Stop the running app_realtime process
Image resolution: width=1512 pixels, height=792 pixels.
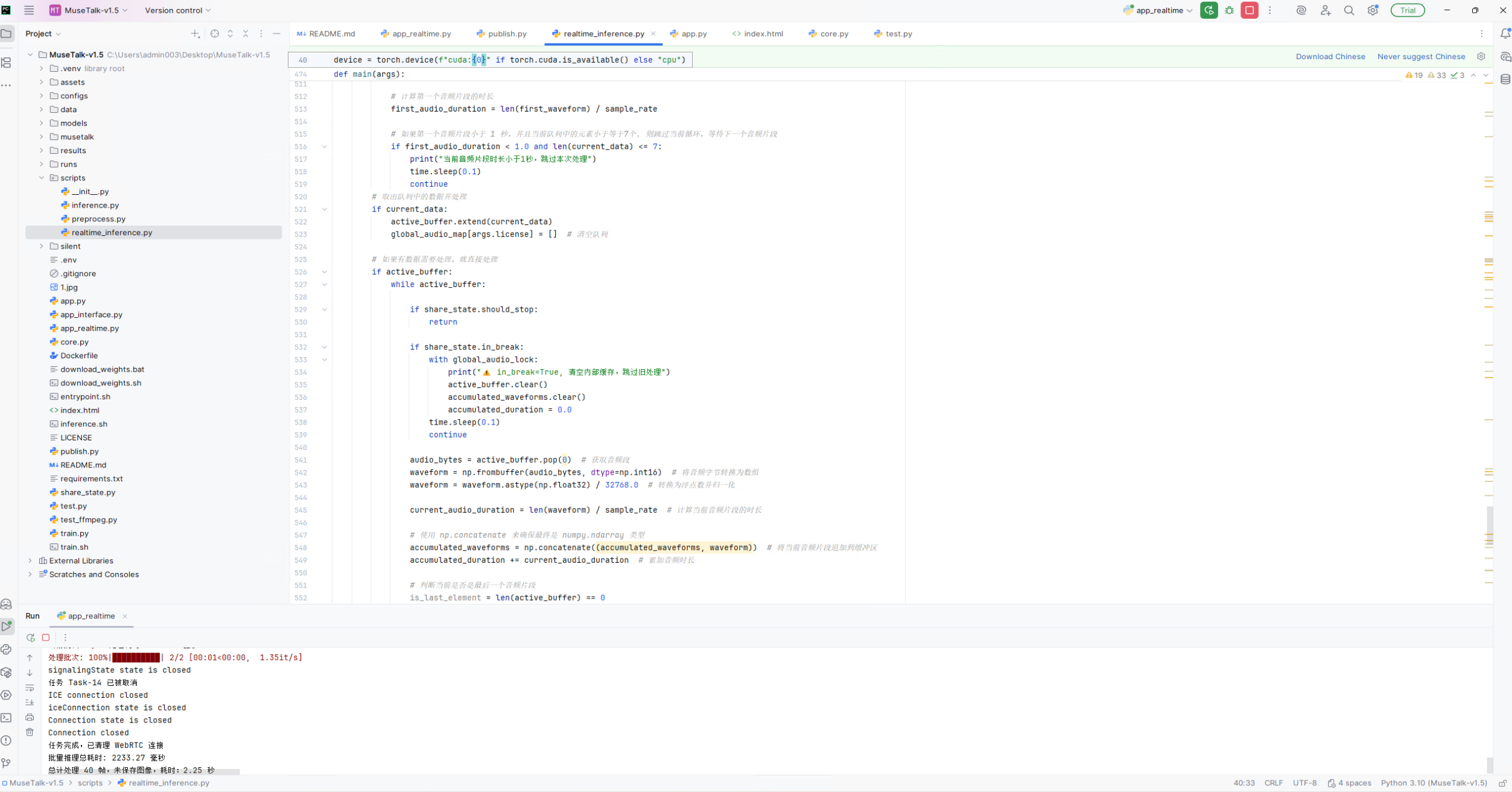tap(1249, 10)
